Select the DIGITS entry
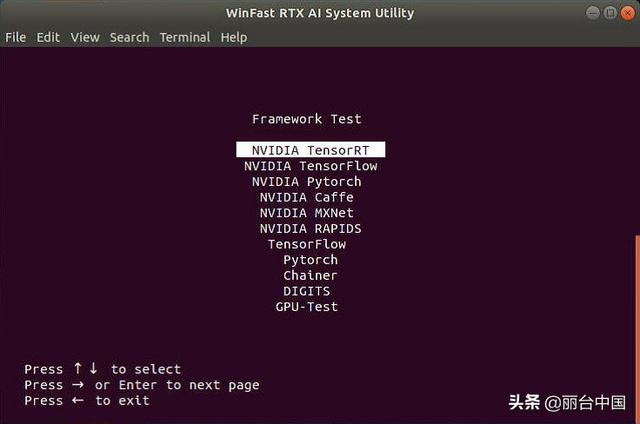Screen dimensions: 640x424 click(307, 291)
